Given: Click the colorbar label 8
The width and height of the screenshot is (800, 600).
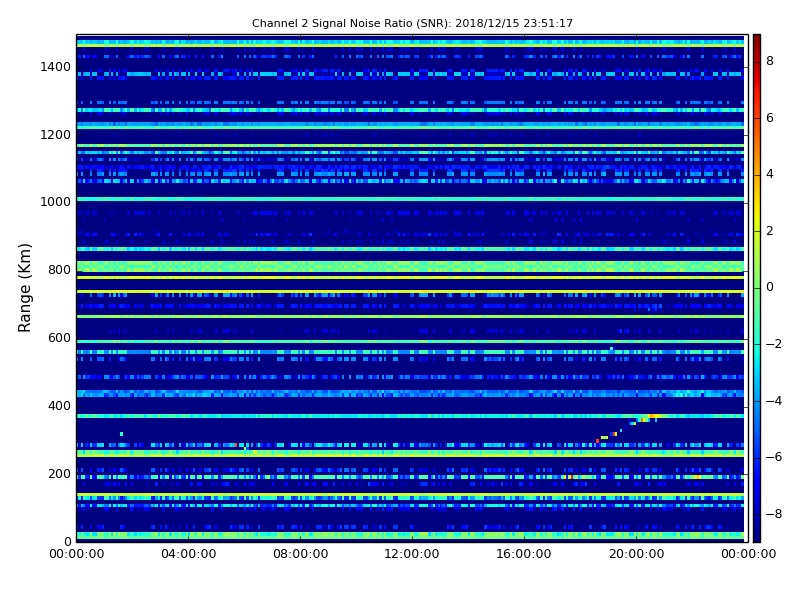Looking at the screenshot, I should tap(770, 61).
